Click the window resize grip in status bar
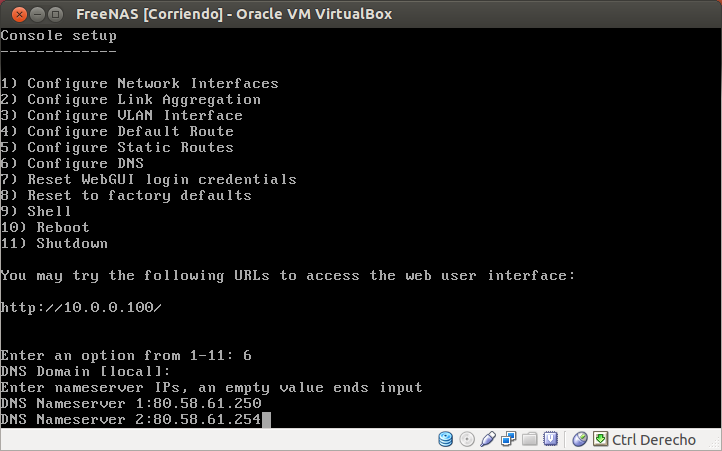Screen dimensions: 722x451 (715, 443)
